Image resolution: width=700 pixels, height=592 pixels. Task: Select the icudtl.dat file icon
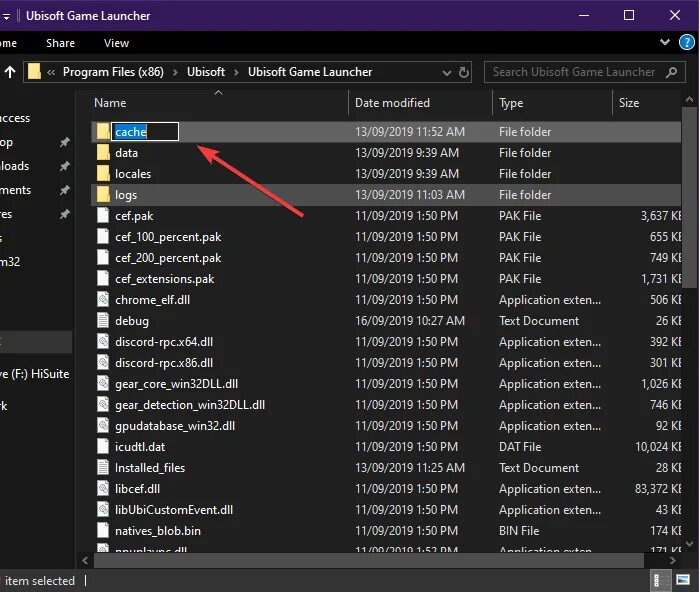coord(103,446)
